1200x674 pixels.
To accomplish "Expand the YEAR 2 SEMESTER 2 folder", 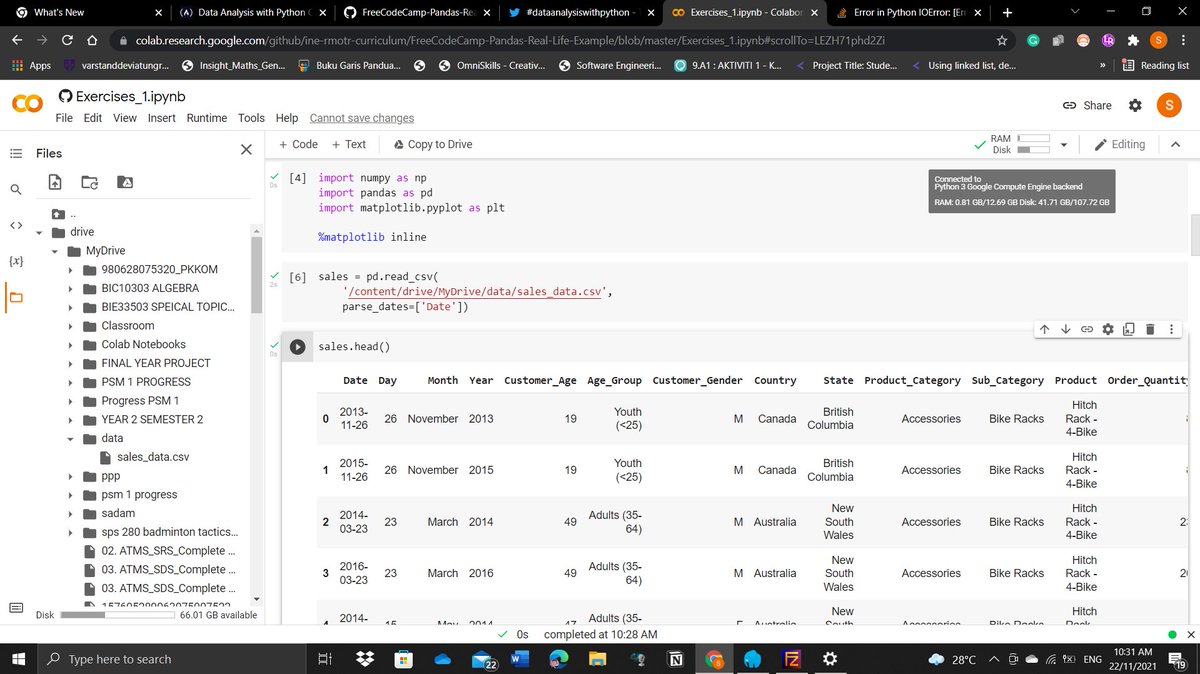I will pyautogui.click(x=72, y=419).
